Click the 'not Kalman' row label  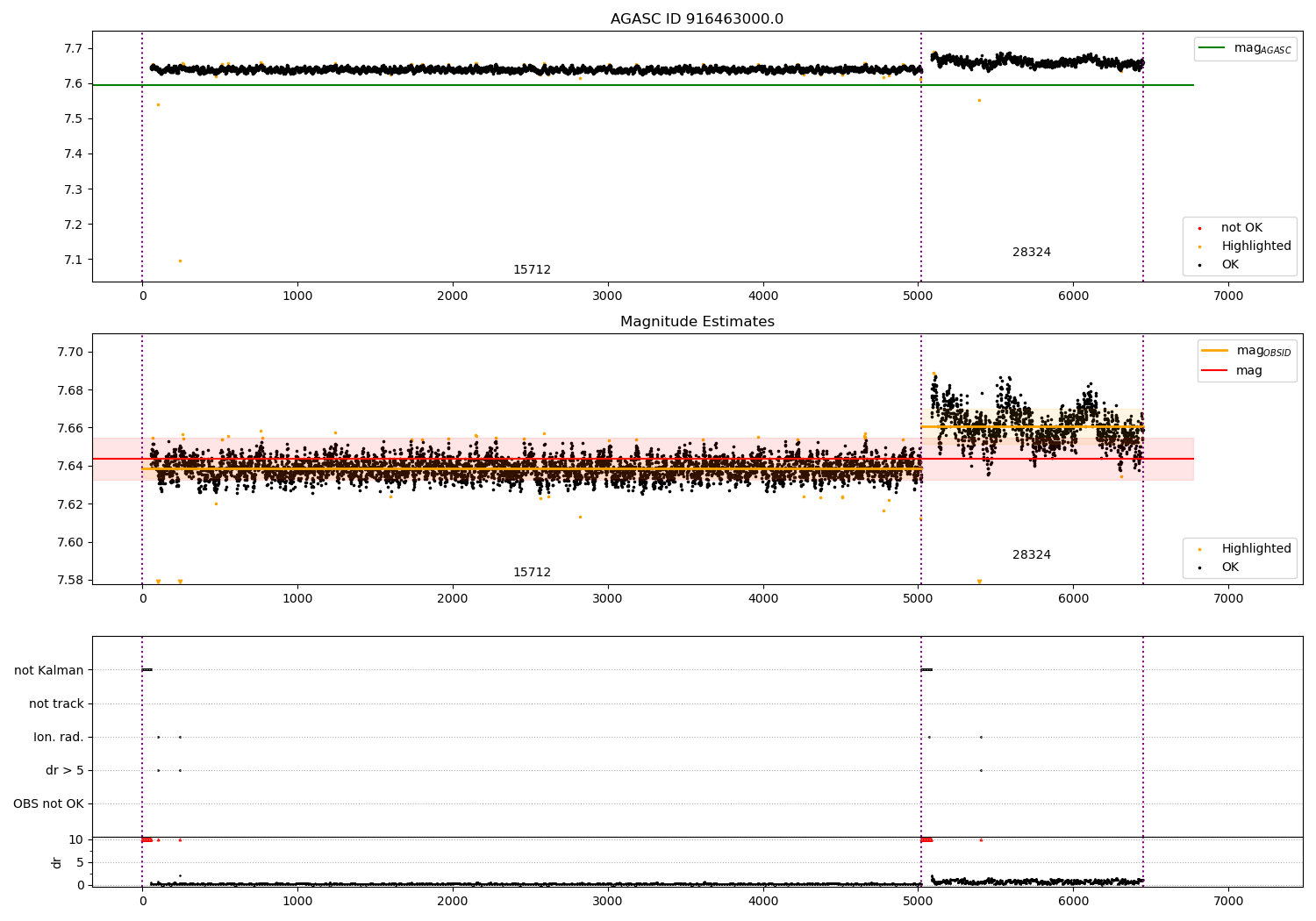pos(49,671)
